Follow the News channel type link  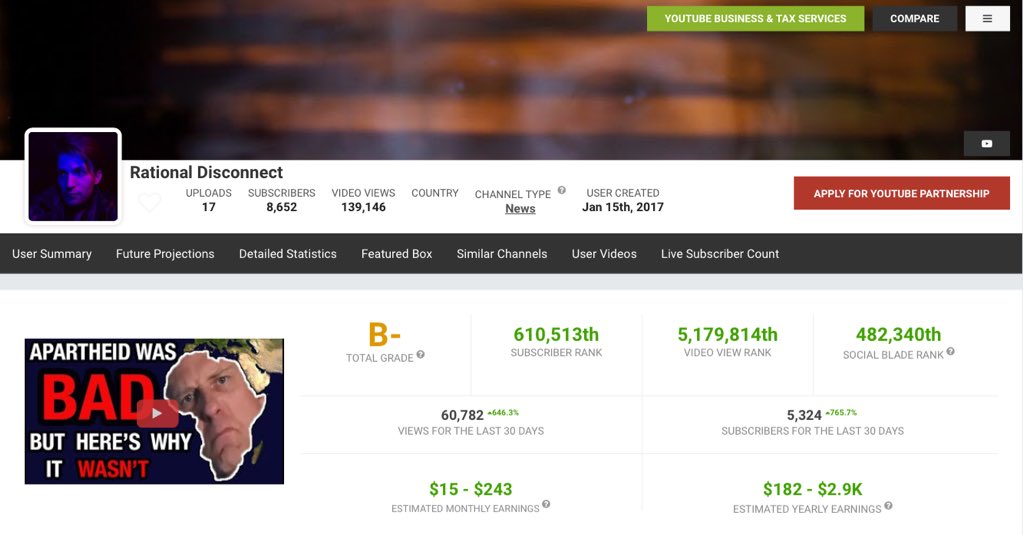click(520, 209)
